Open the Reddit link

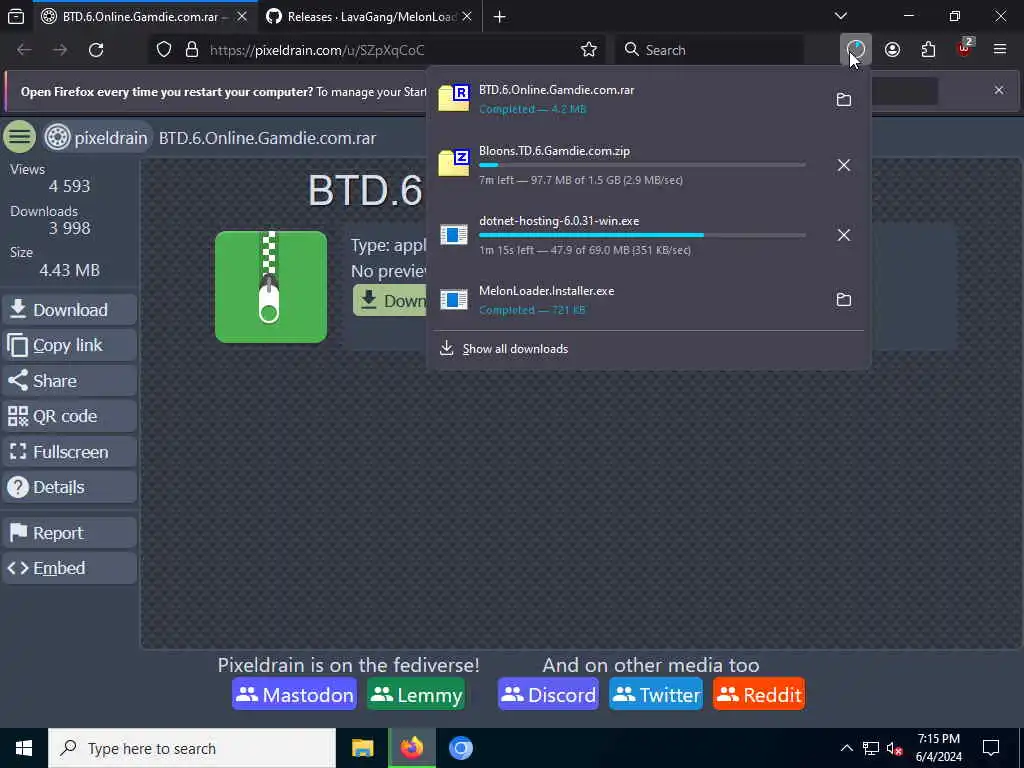[x=759, y=694]
